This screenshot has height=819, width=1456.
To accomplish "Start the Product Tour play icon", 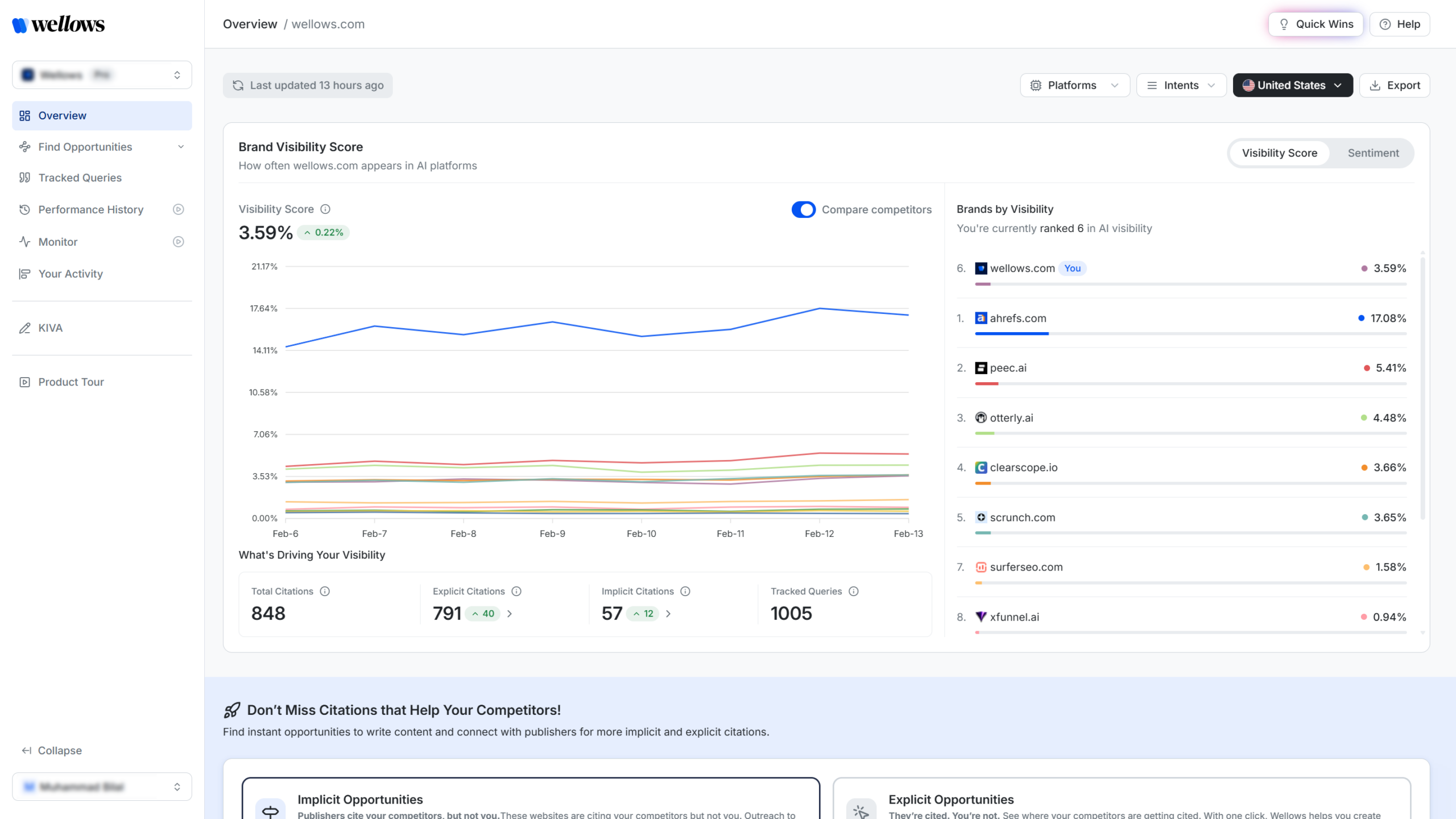I will (25, 382).
